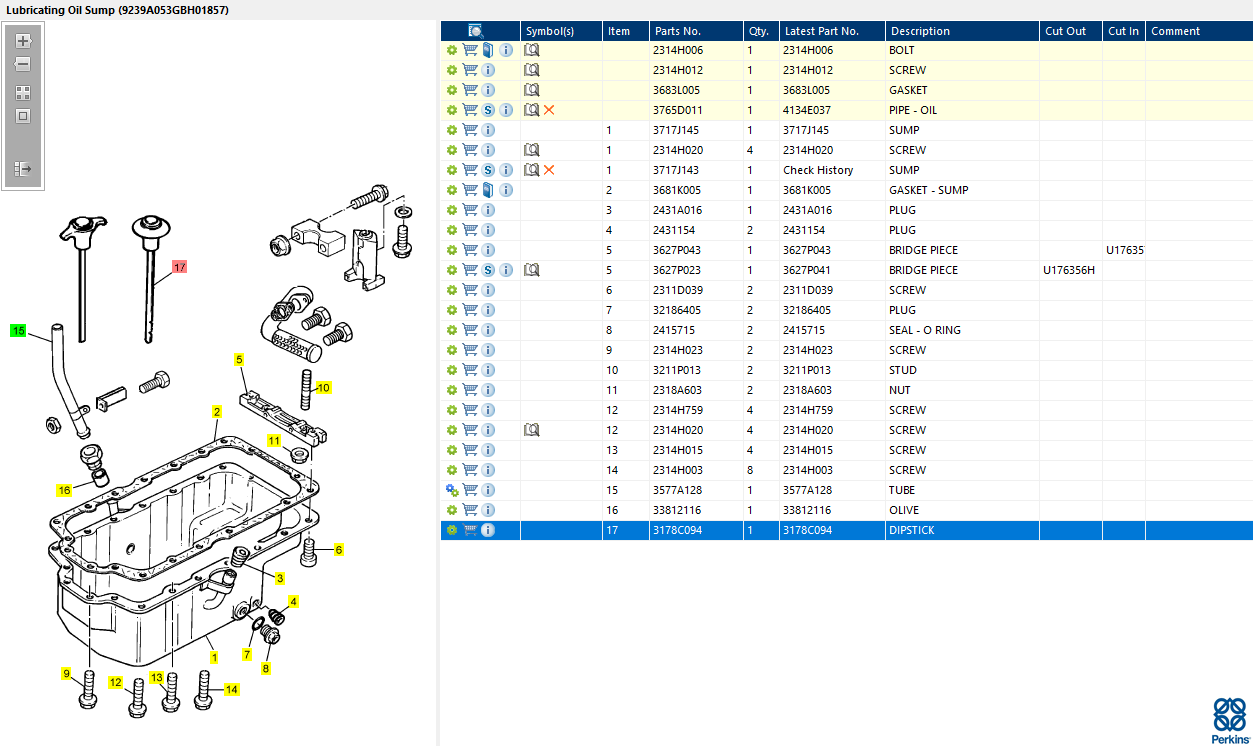Sort by the Description column header
This screenshot has width=1253, height=746.
962,31
